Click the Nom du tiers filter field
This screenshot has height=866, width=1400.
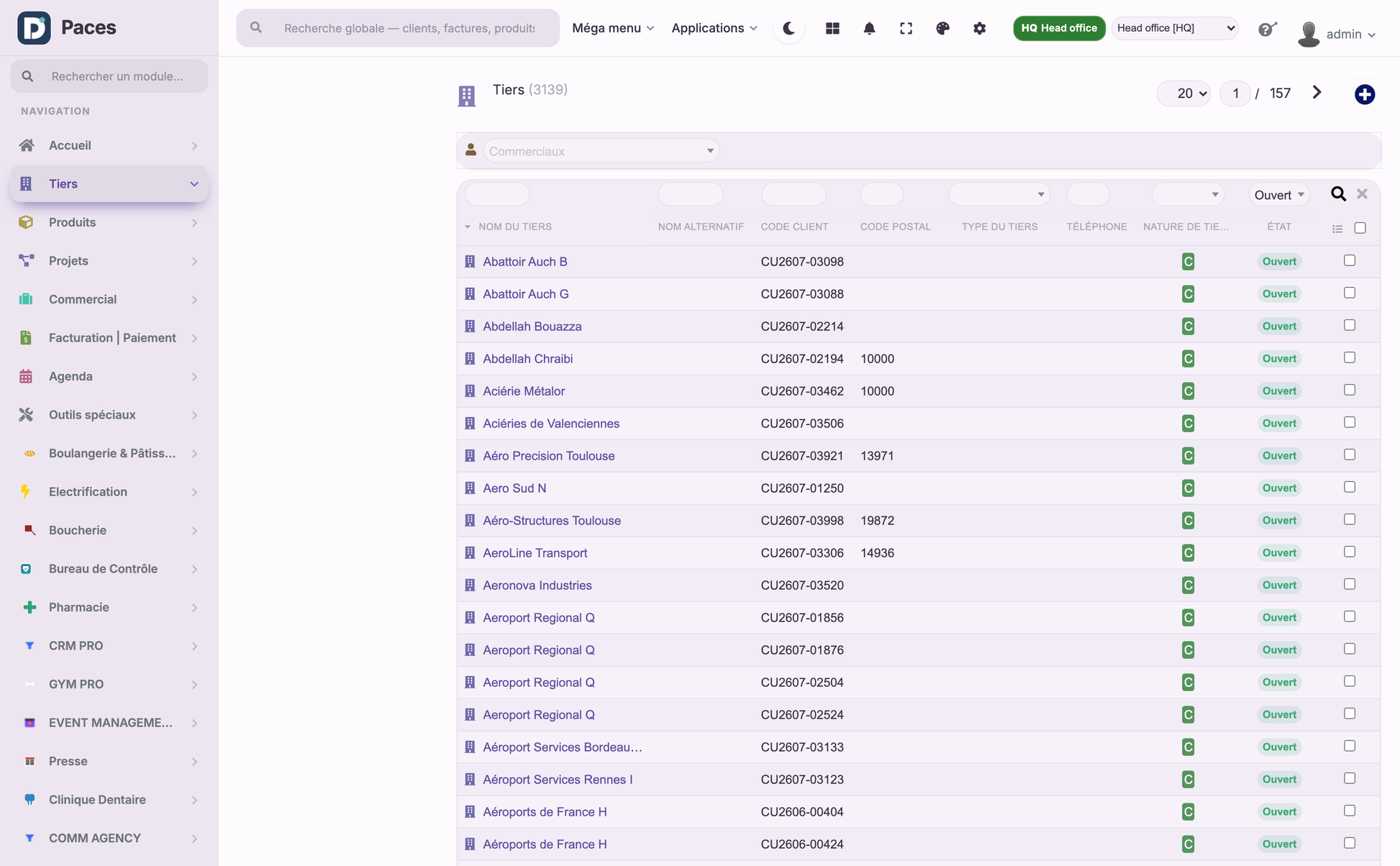[x=497, y=194]
